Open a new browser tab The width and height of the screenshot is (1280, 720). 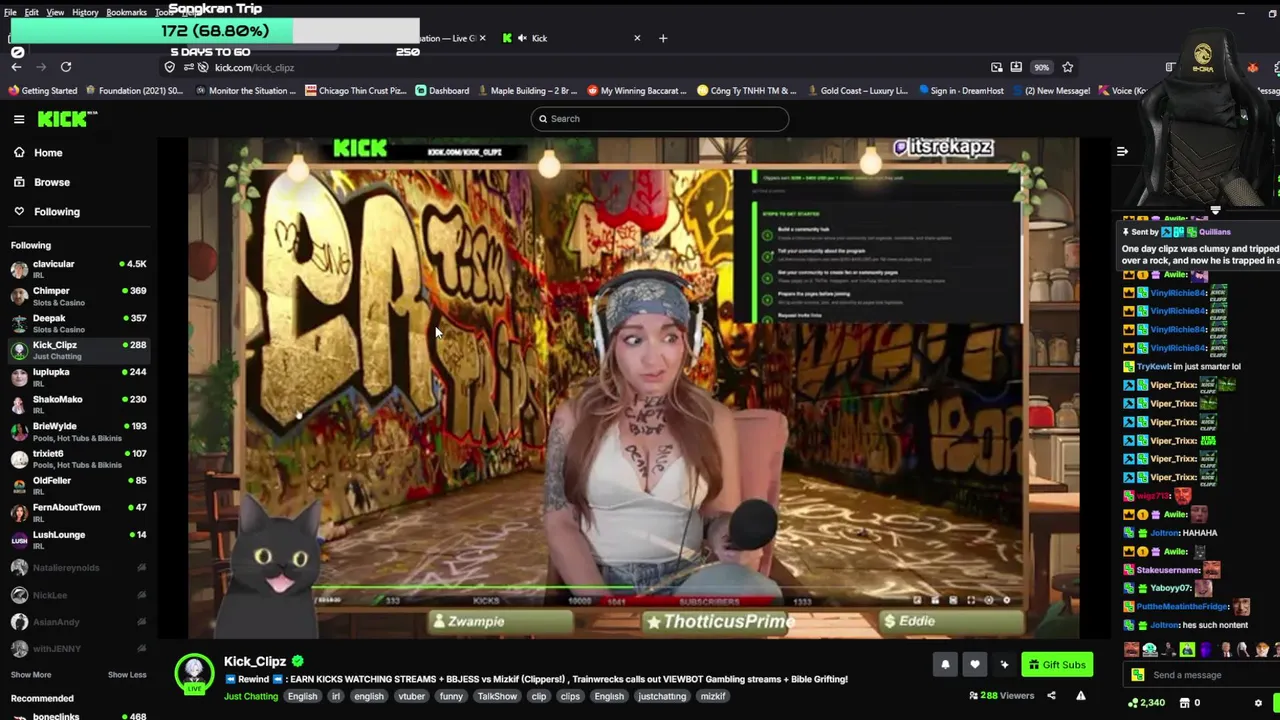[x=663, y=38]
